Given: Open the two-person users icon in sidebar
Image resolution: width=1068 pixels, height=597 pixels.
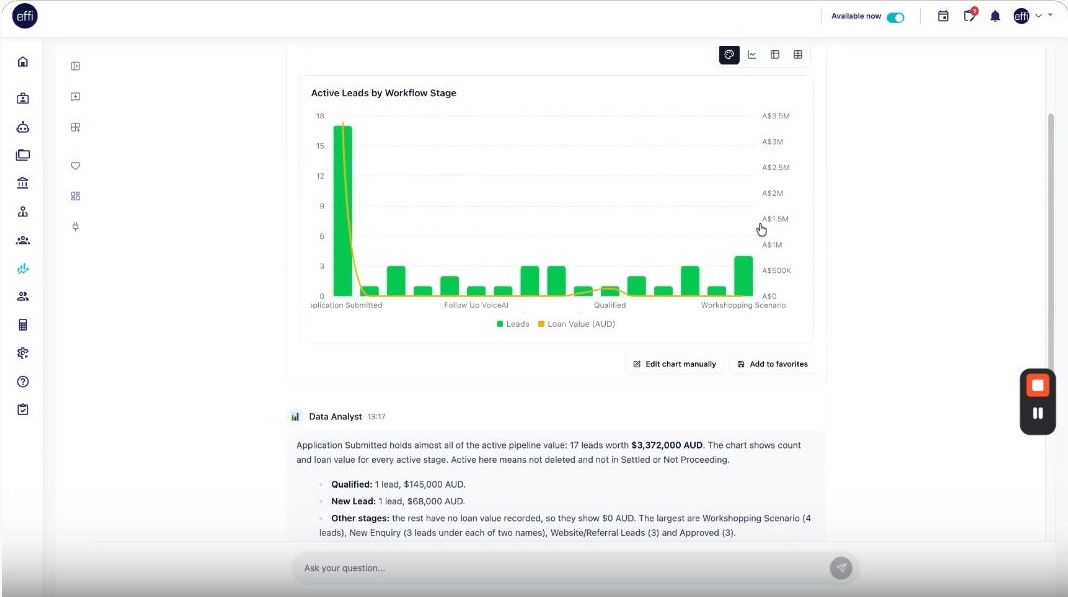Looking at the screenshot, I should pyautogui.click(x=22, y=296).
